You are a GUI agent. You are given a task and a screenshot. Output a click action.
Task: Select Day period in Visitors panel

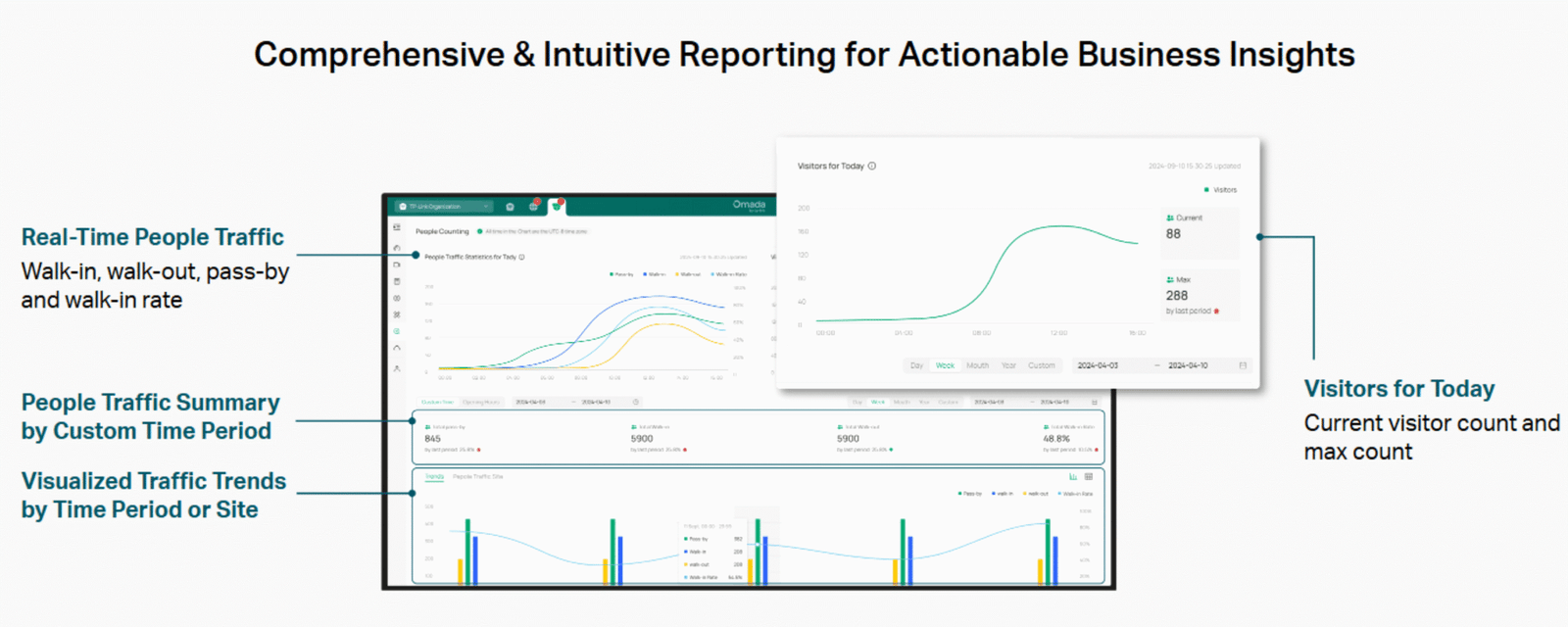click(916, 365)
